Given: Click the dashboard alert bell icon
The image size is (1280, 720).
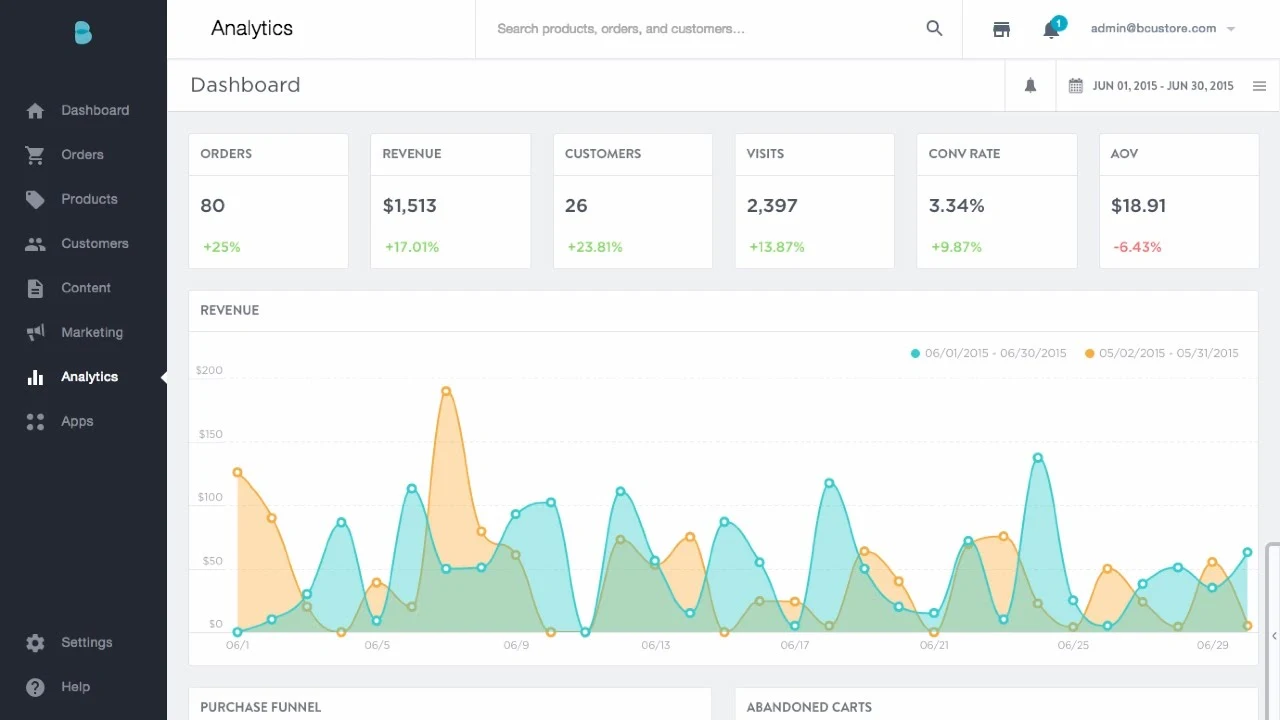Looking at the screenshot, I should 1030,86.
